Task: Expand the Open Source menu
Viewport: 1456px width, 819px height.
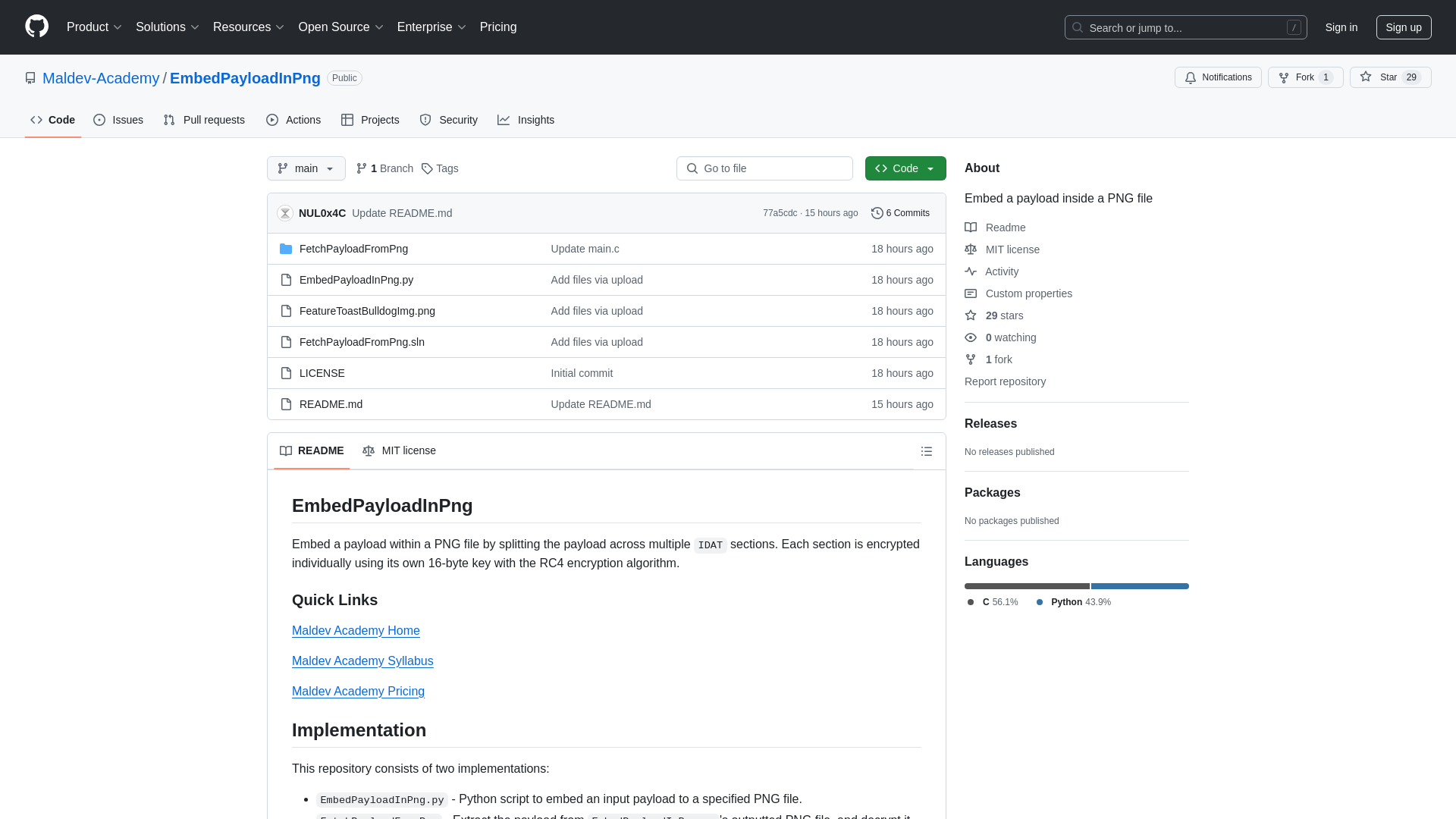Action: coord(341,27)
